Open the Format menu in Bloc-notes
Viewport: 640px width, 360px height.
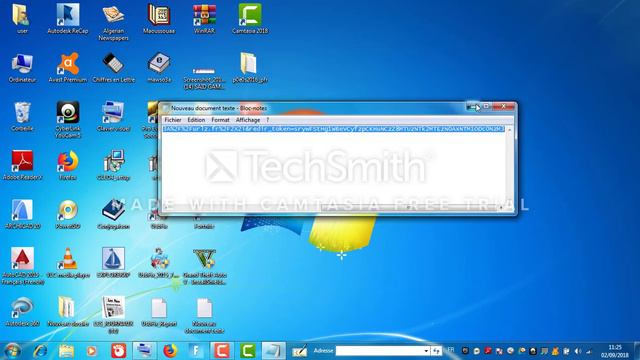tap(220, 120)
